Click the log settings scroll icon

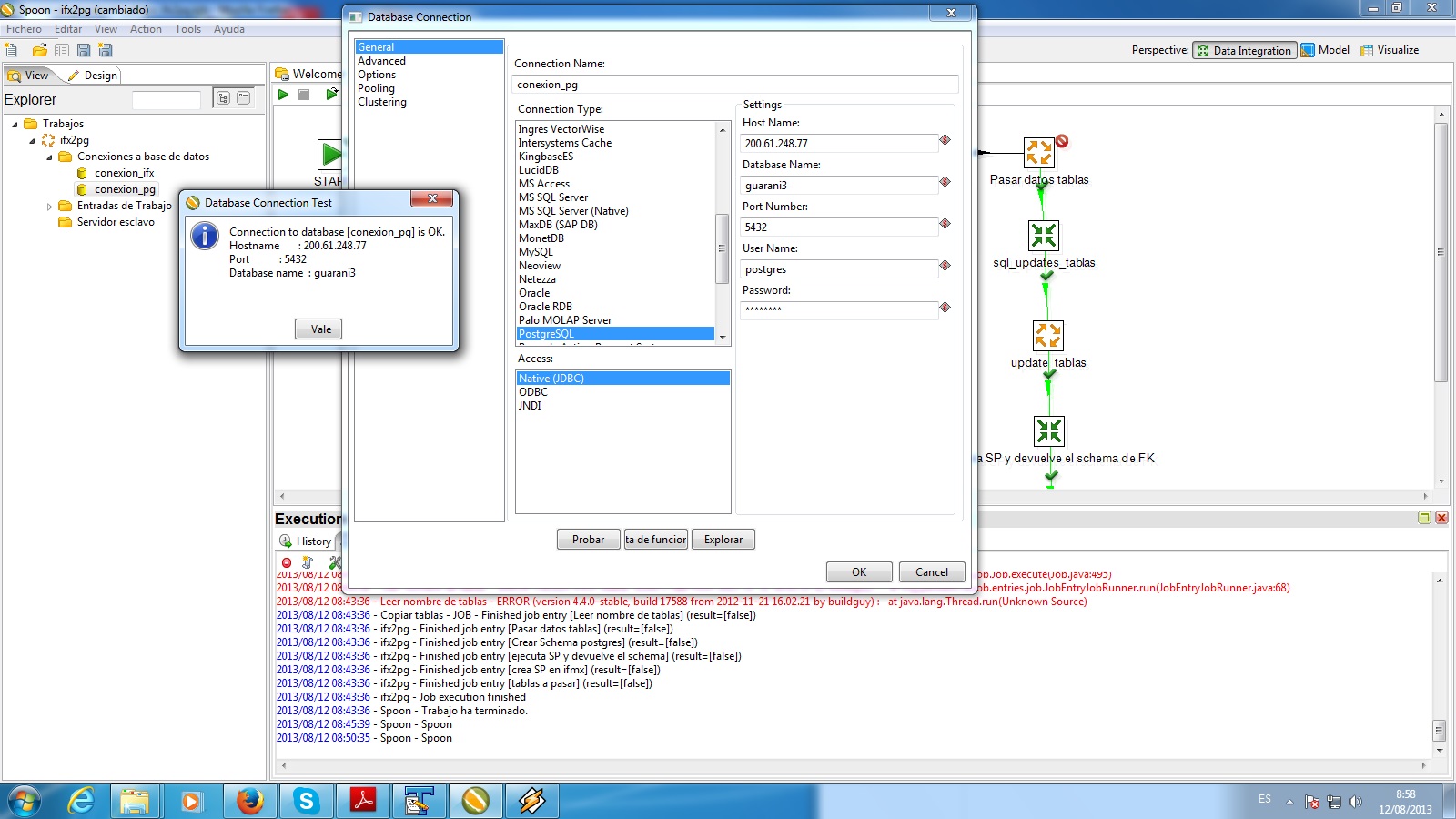tap(308, 562)
